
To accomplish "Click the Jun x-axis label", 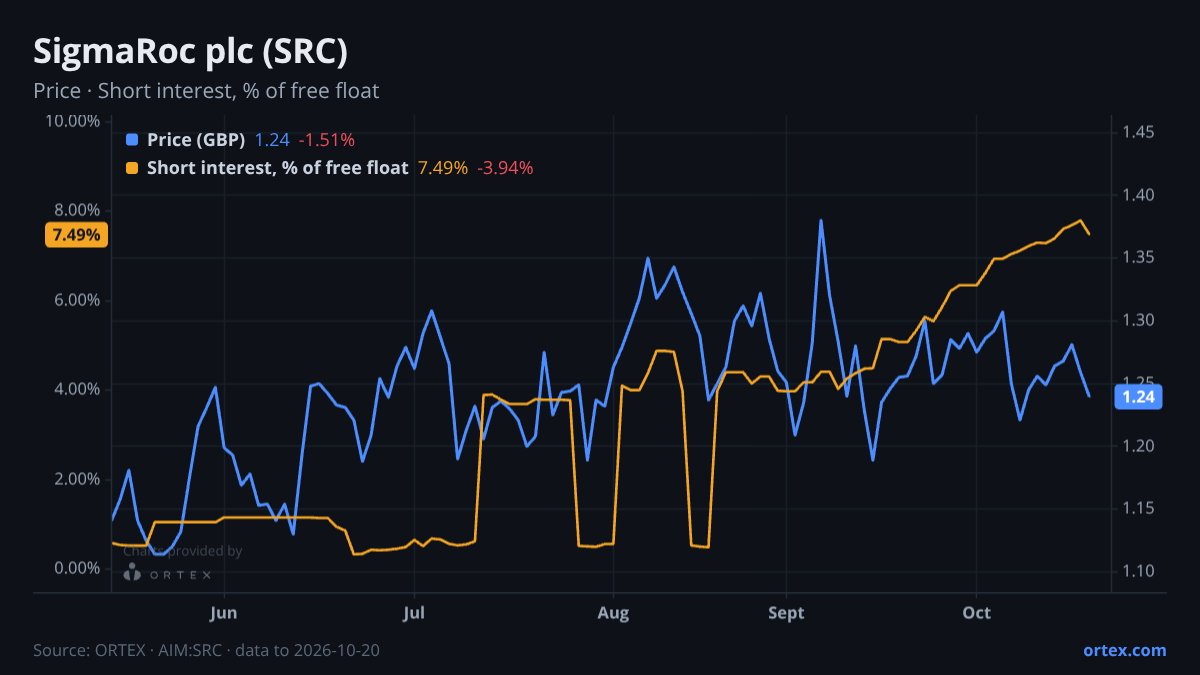I will click(x=224, y=612).
